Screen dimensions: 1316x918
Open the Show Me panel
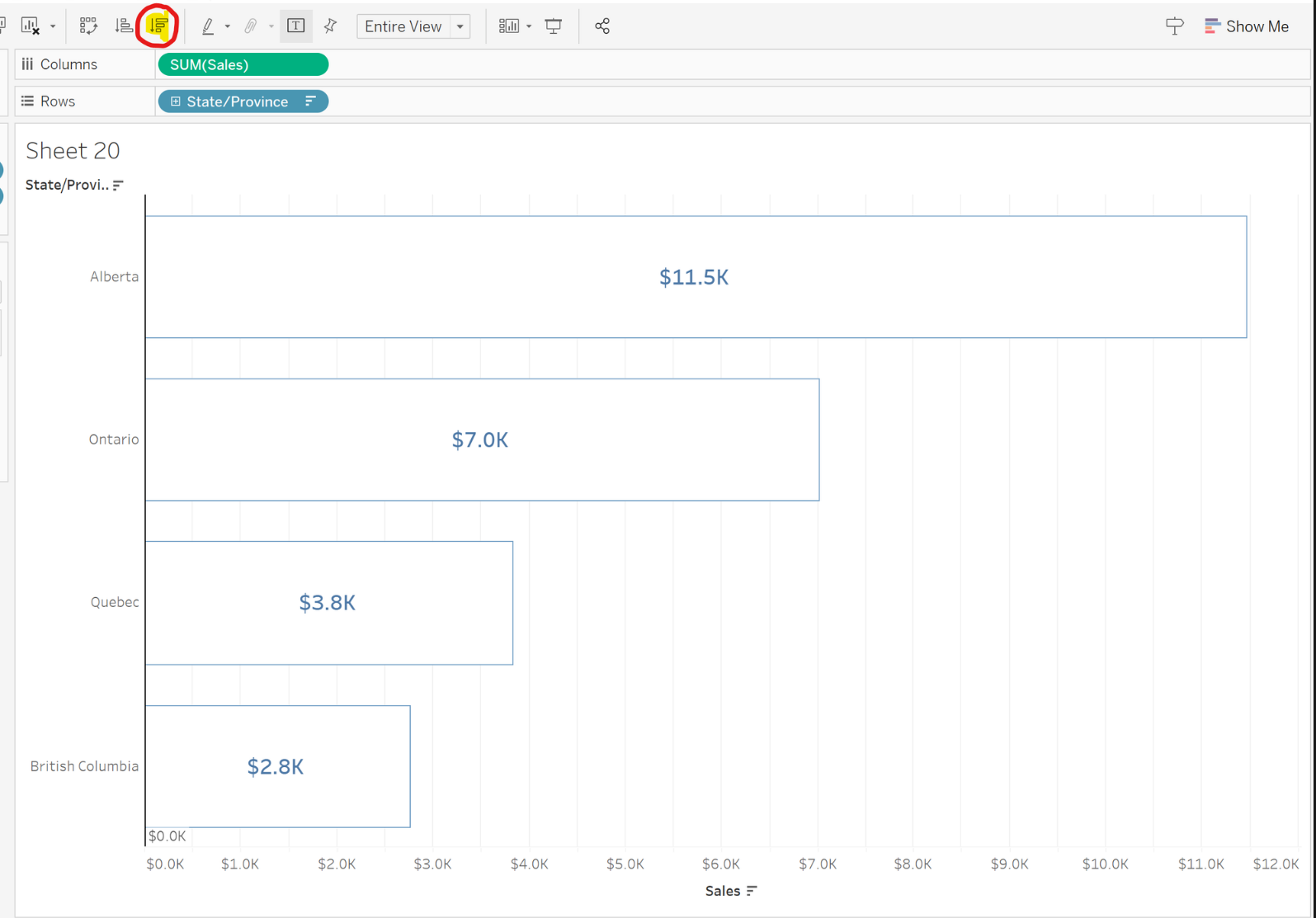point(1247,26)
